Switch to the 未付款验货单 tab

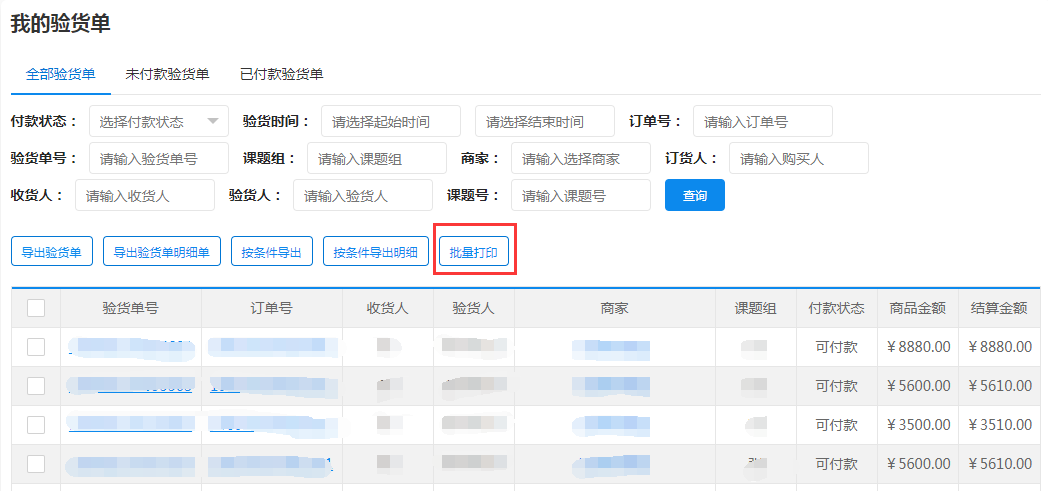pos(167,74)
